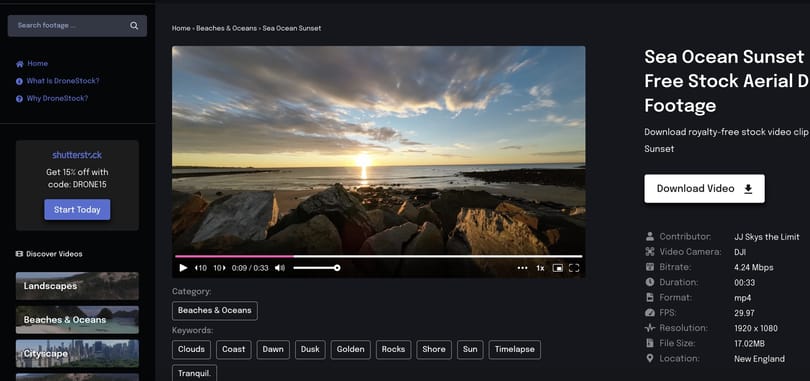
Task: Click the person icon beside Contributor
Action: (650, 237)
